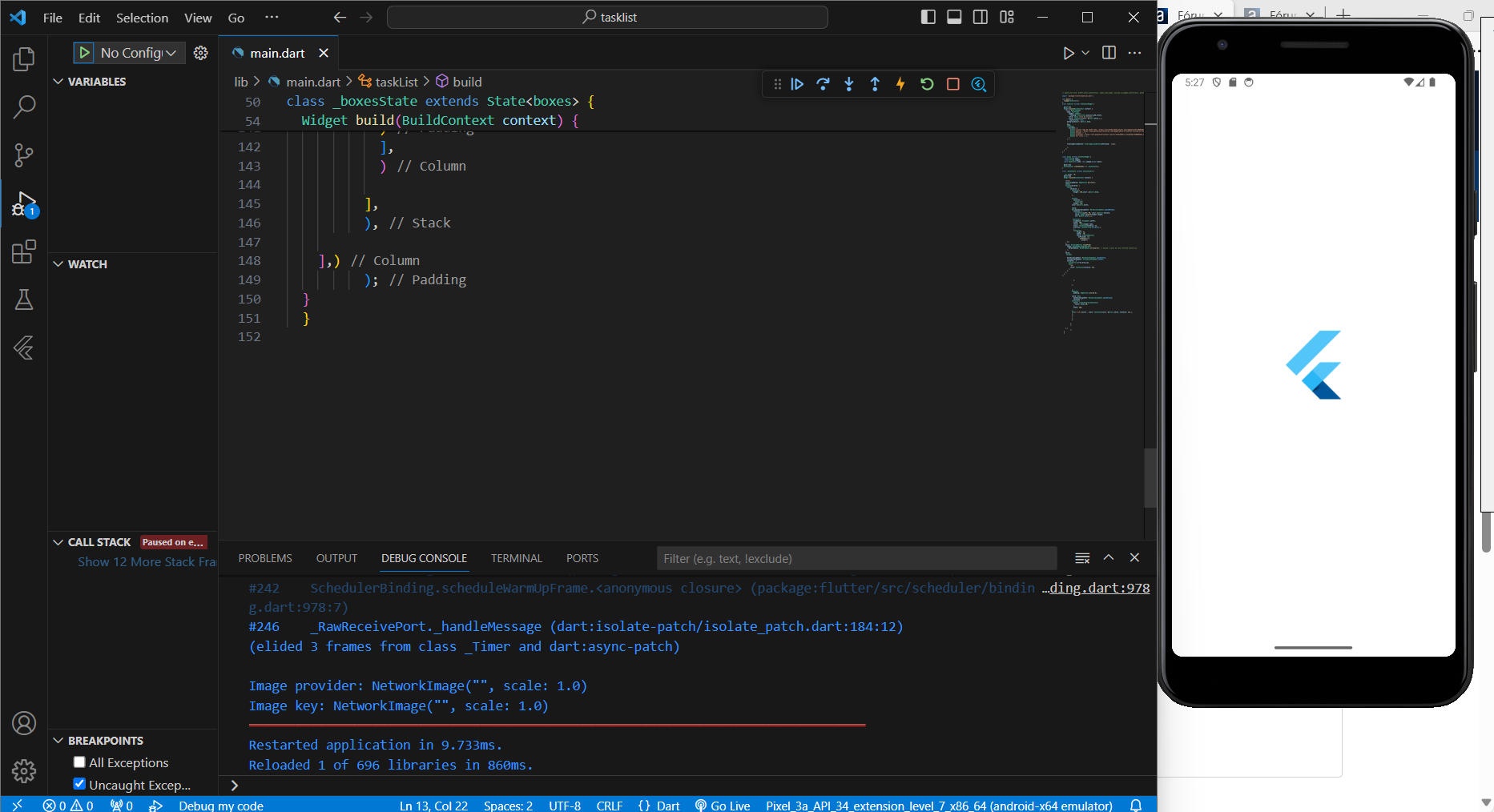Close the bottom panel
This screenshot has height=812, width=1494.
(x=1134, y=557)
